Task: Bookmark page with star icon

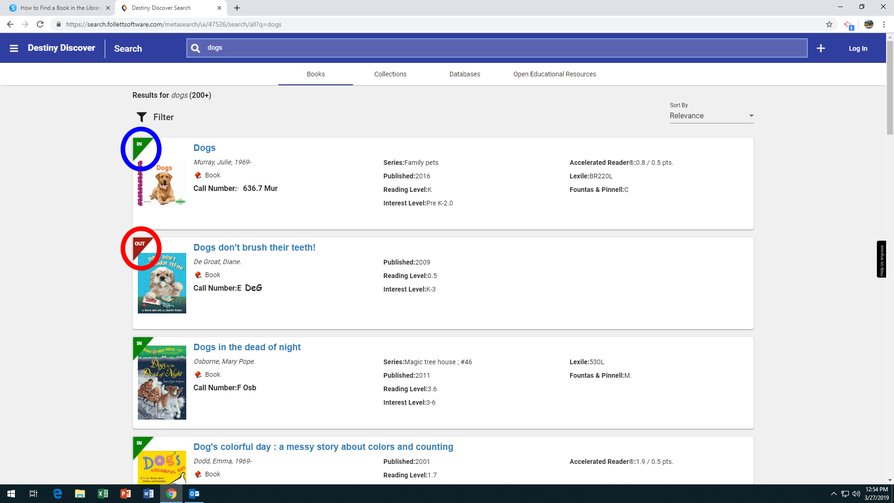Action: click(829, 24)
